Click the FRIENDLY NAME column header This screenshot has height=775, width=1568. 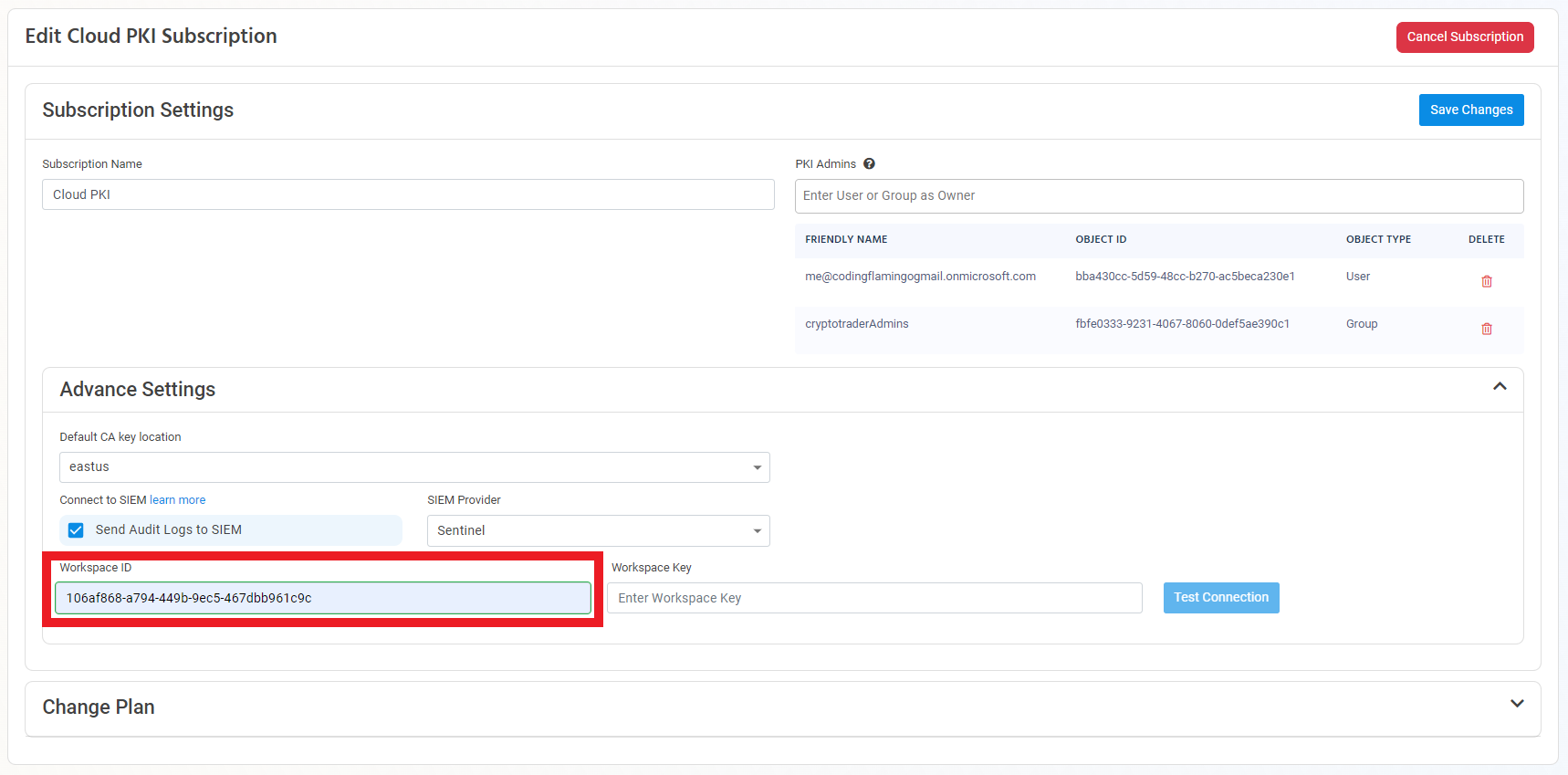coord(846,239)
